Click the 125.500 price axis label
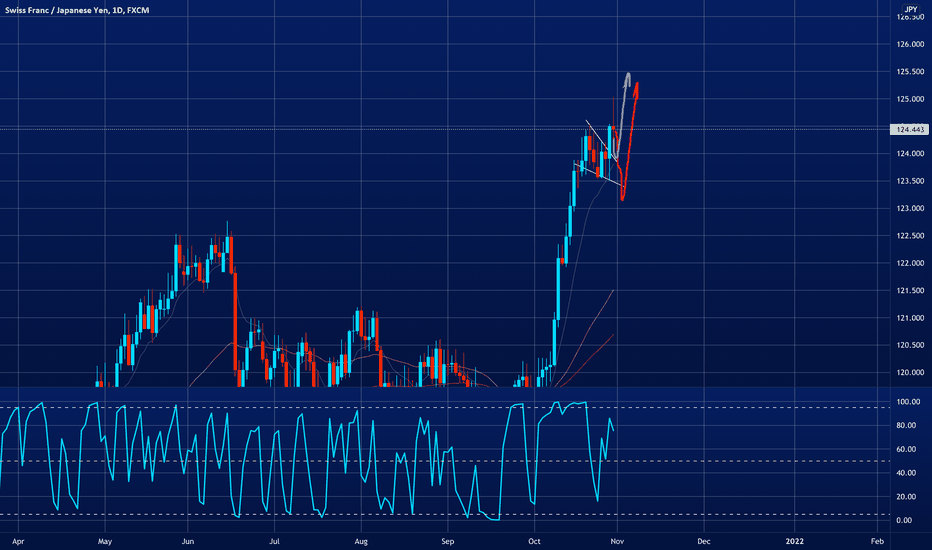This screenshot has width=932, height=550. 910,72
